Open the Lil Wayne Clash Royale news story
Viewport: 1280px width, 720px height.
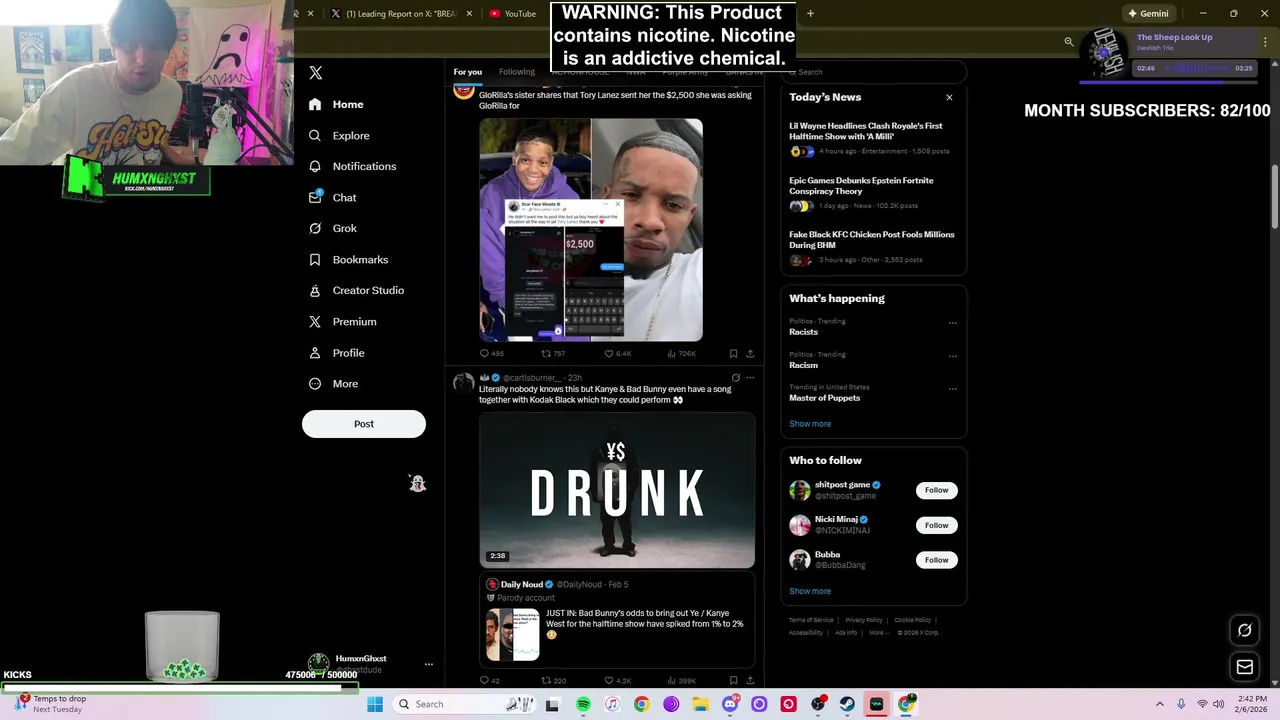(x=873, y=139)
